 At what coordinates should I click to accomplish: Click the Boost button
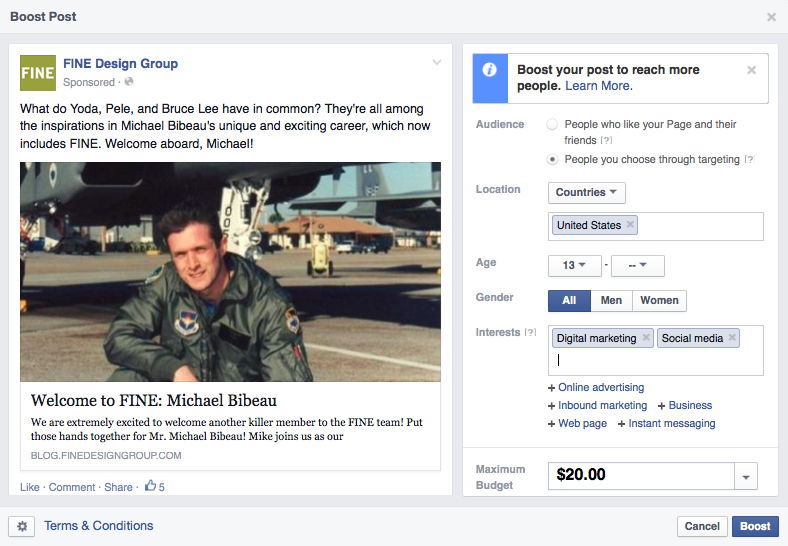tap(755, 526)
